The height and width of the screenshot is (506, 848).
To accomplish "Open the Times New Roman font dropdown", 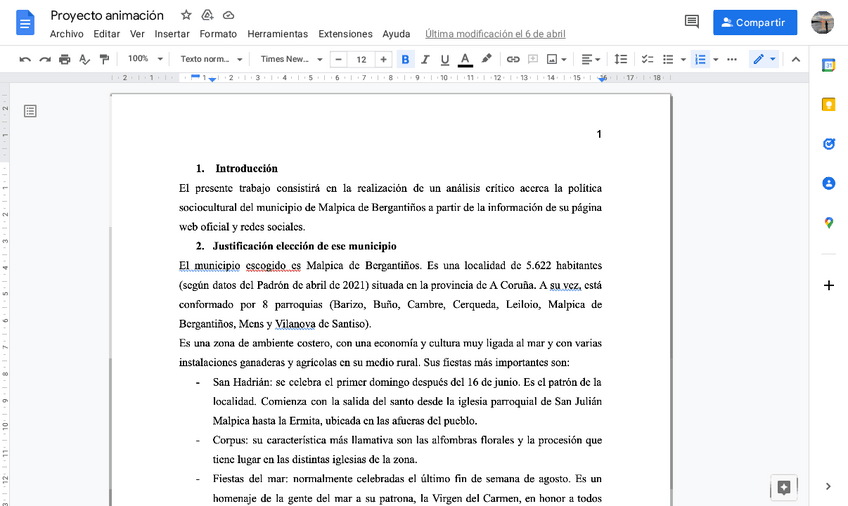I will coord(291,59).
